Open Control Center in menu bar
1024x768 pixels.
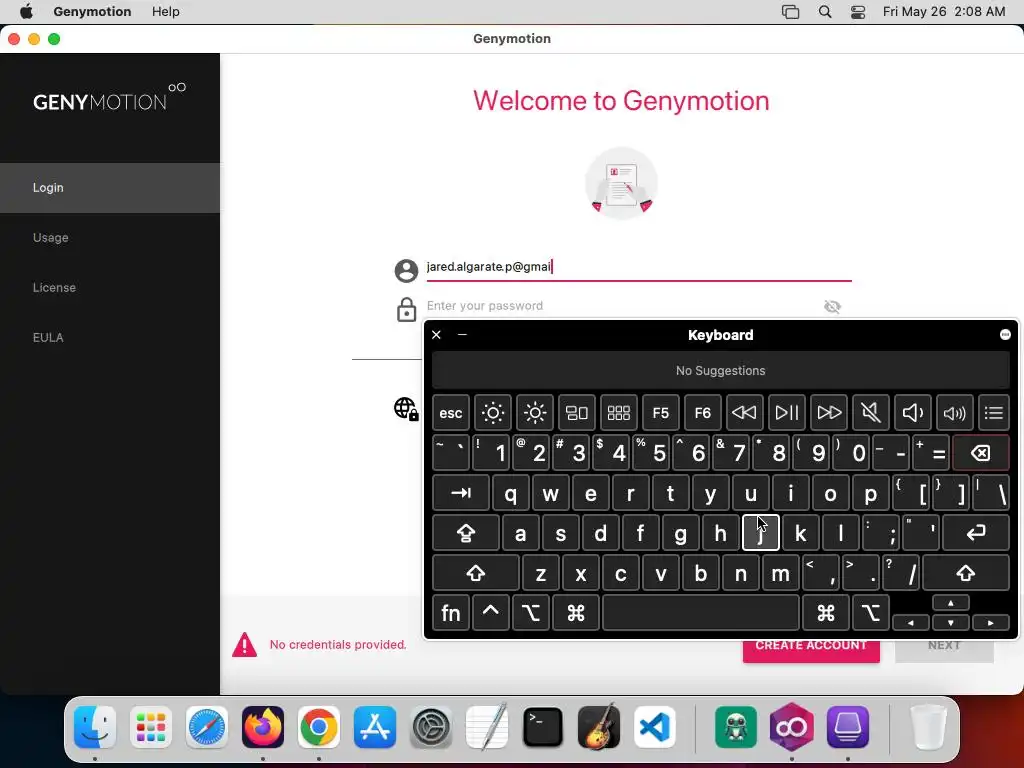[858, 12]
